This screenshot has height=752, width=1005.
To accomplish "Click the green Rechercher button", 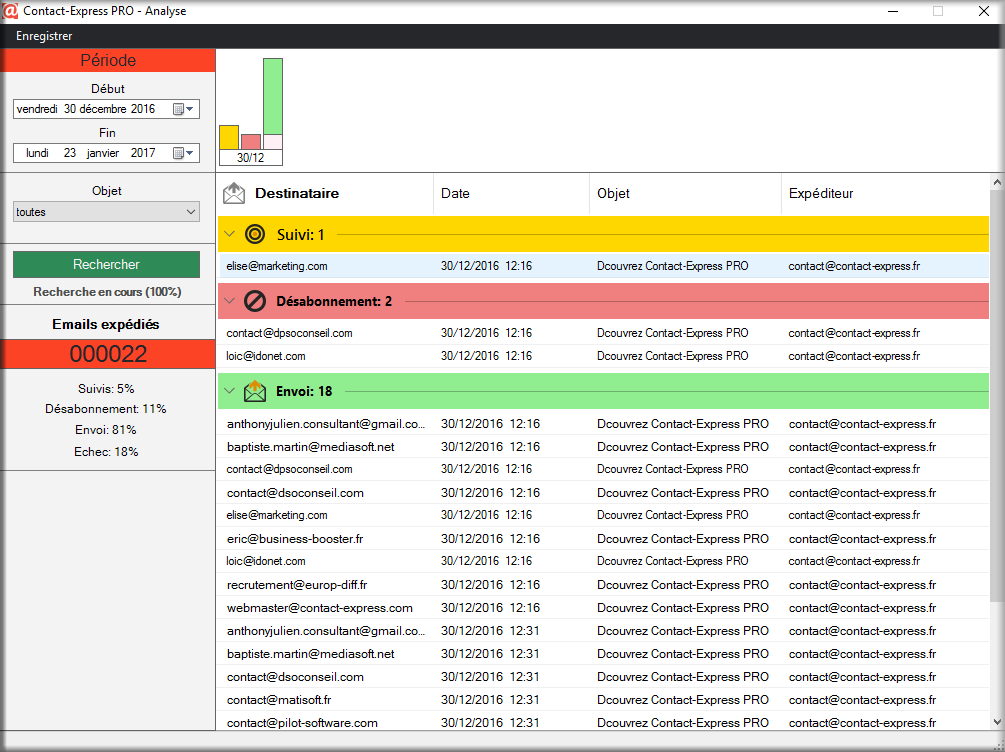I will point(106,264).
